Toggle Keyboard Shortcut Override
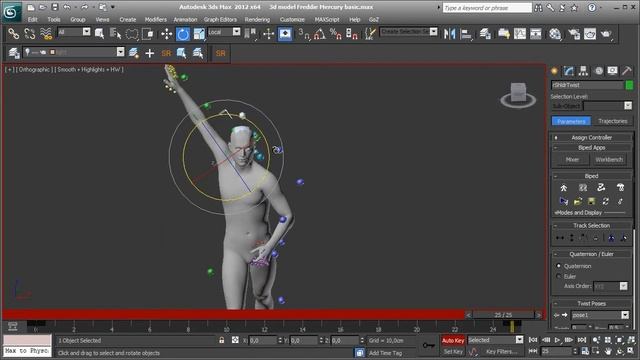 point(285,33)
